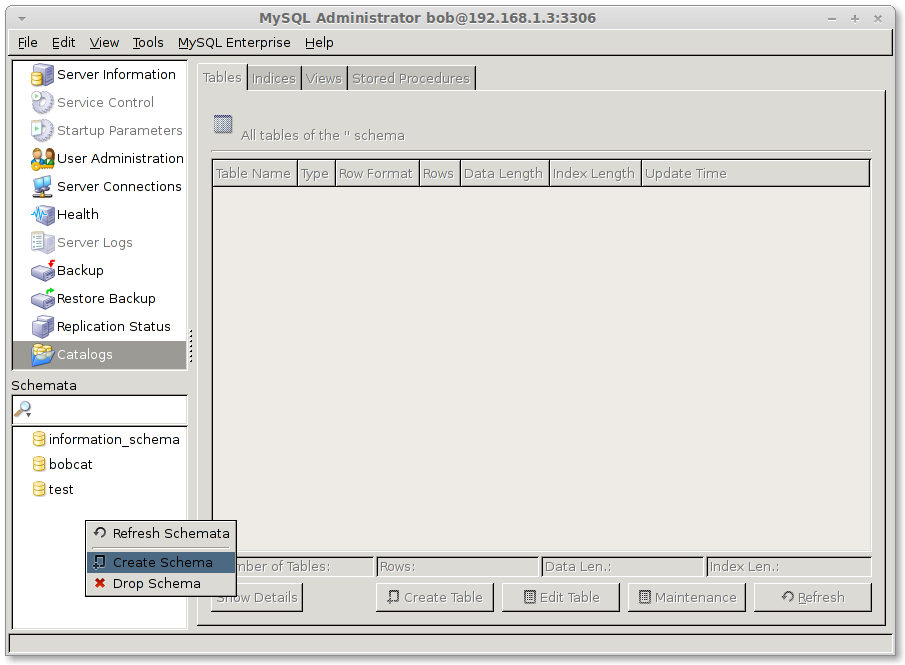Click the red X Drop Schema icon
The width and height of the screenshot is (905, 665).
point(100,583)
